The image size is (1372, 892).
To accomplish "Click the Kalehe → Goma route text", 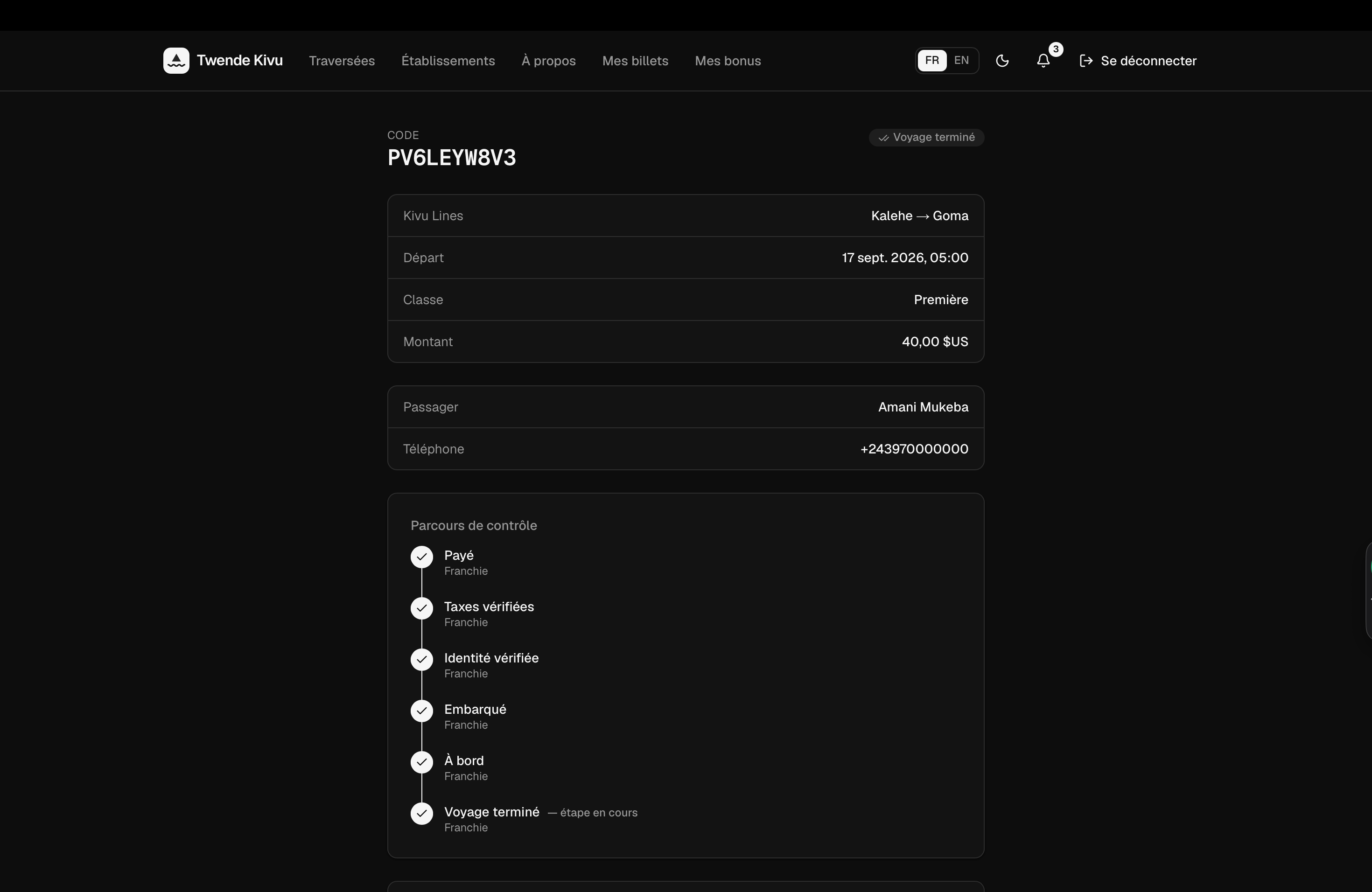I will (919, 216).
